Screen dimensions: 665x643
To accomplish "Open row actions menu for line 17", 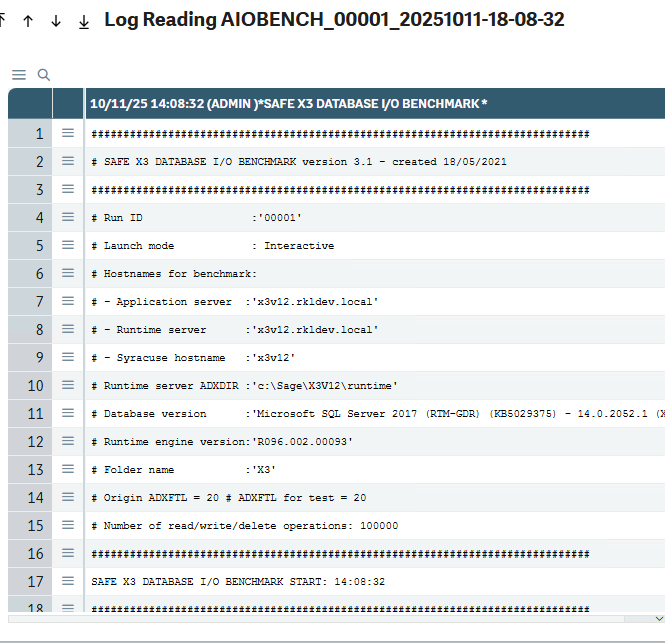I will pos(68,581).
